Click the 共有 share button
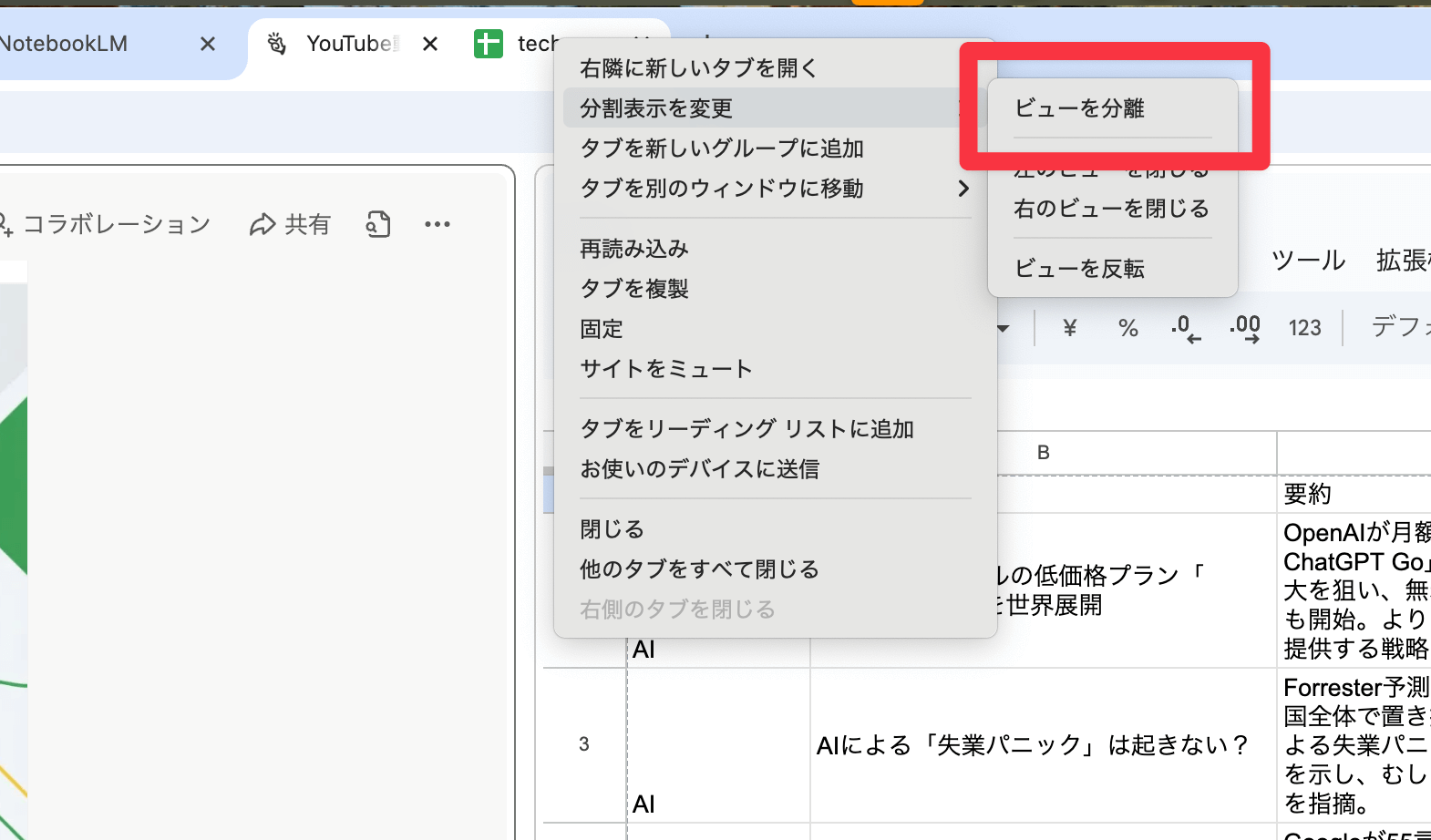Screen dimensions: 1431x840 click(290, 224)
